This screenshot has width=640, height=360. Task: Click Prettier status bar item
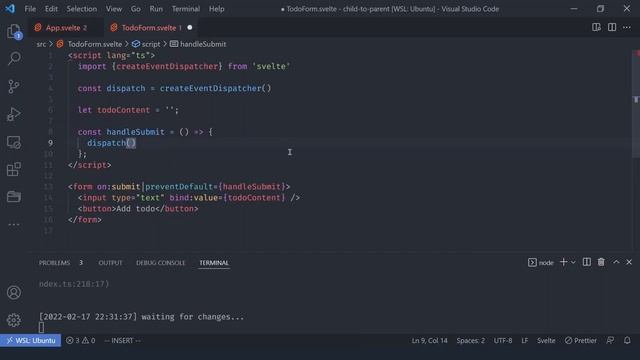(580, 340)
